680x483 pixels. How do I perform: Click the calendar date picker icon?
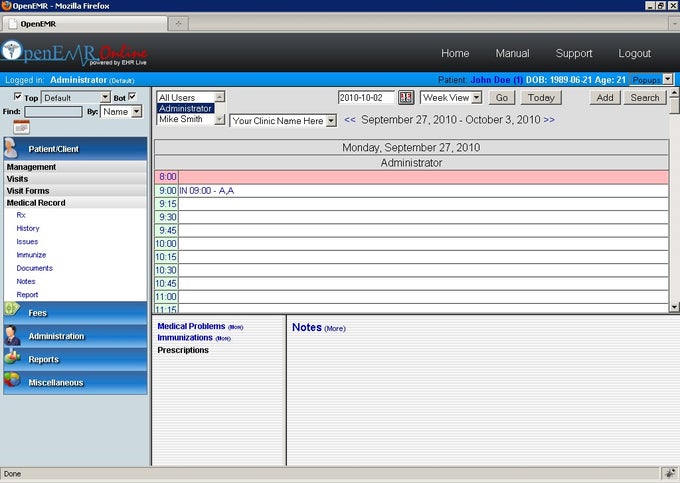[x=406, y=98]
